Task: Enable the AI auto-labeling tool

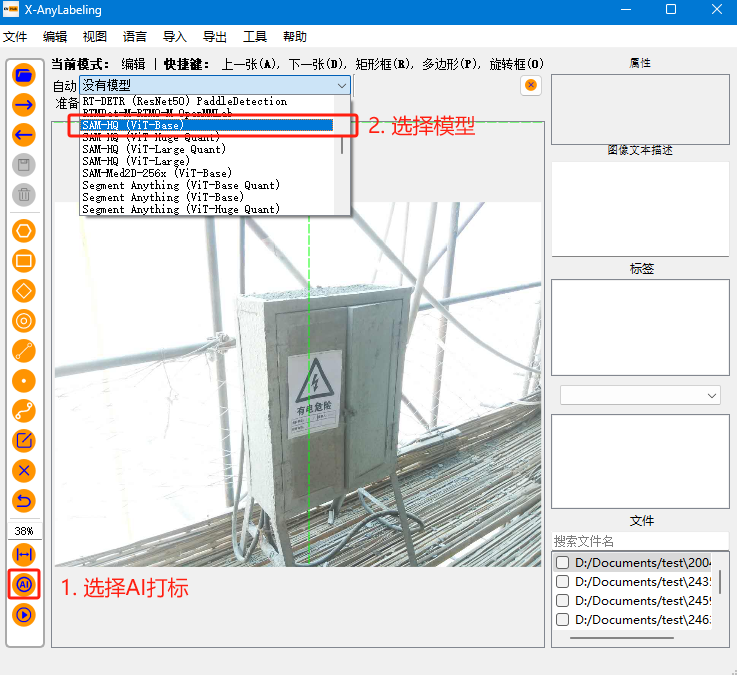Action: click(x=24, y=585)
